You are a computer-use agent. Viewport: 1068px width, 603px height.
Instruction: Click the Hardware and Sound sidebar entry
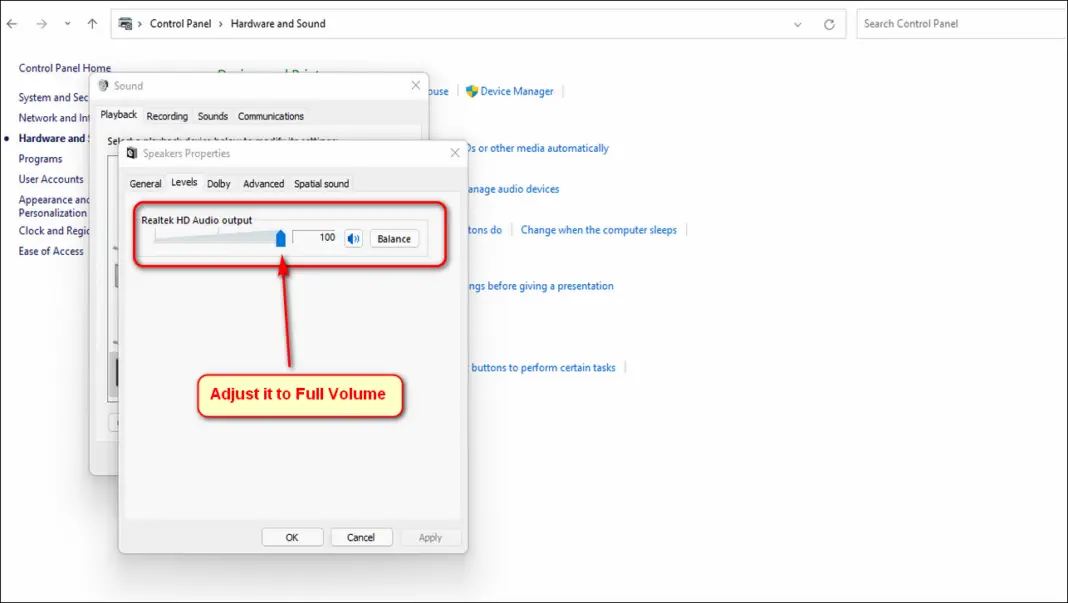point(52,138)
